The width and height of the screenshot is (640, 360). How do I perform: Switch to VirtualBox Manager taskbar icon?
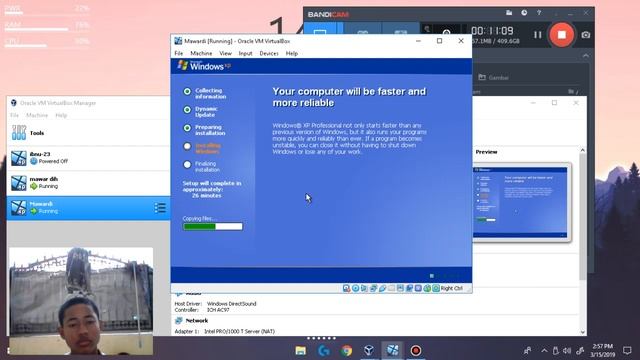pos(369,351)
